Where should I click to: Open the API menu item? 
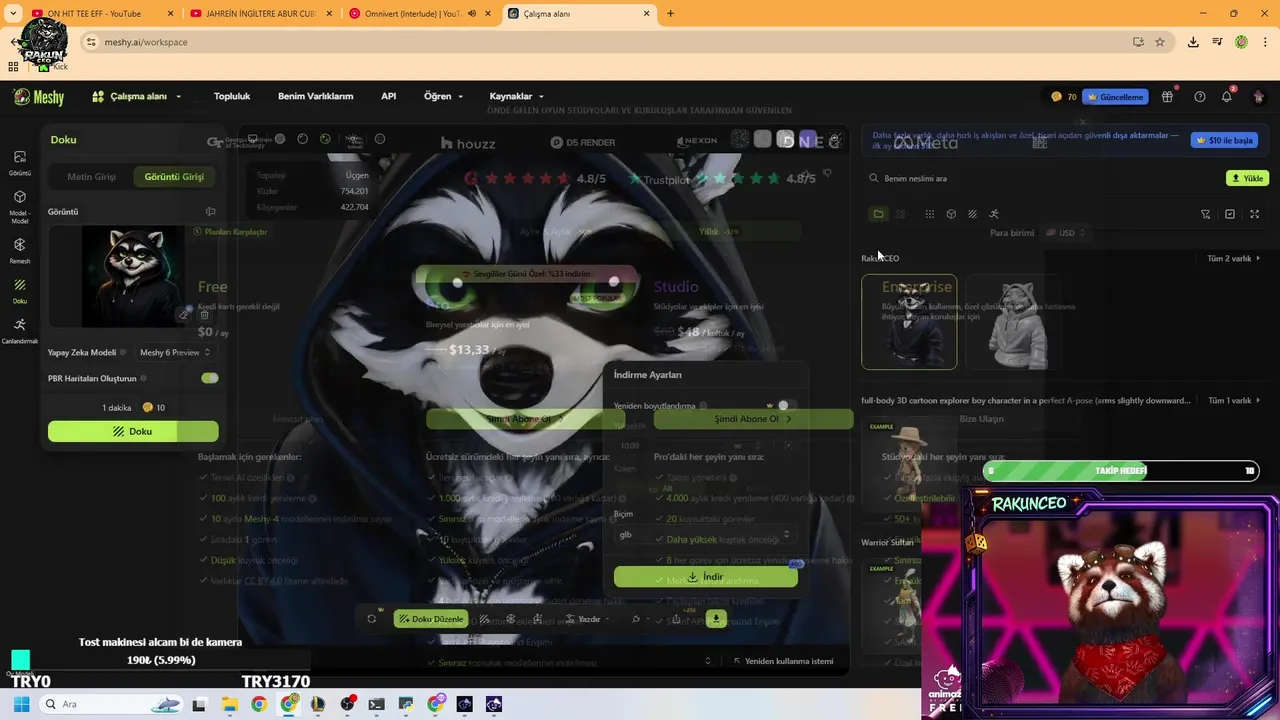(388, 97)
